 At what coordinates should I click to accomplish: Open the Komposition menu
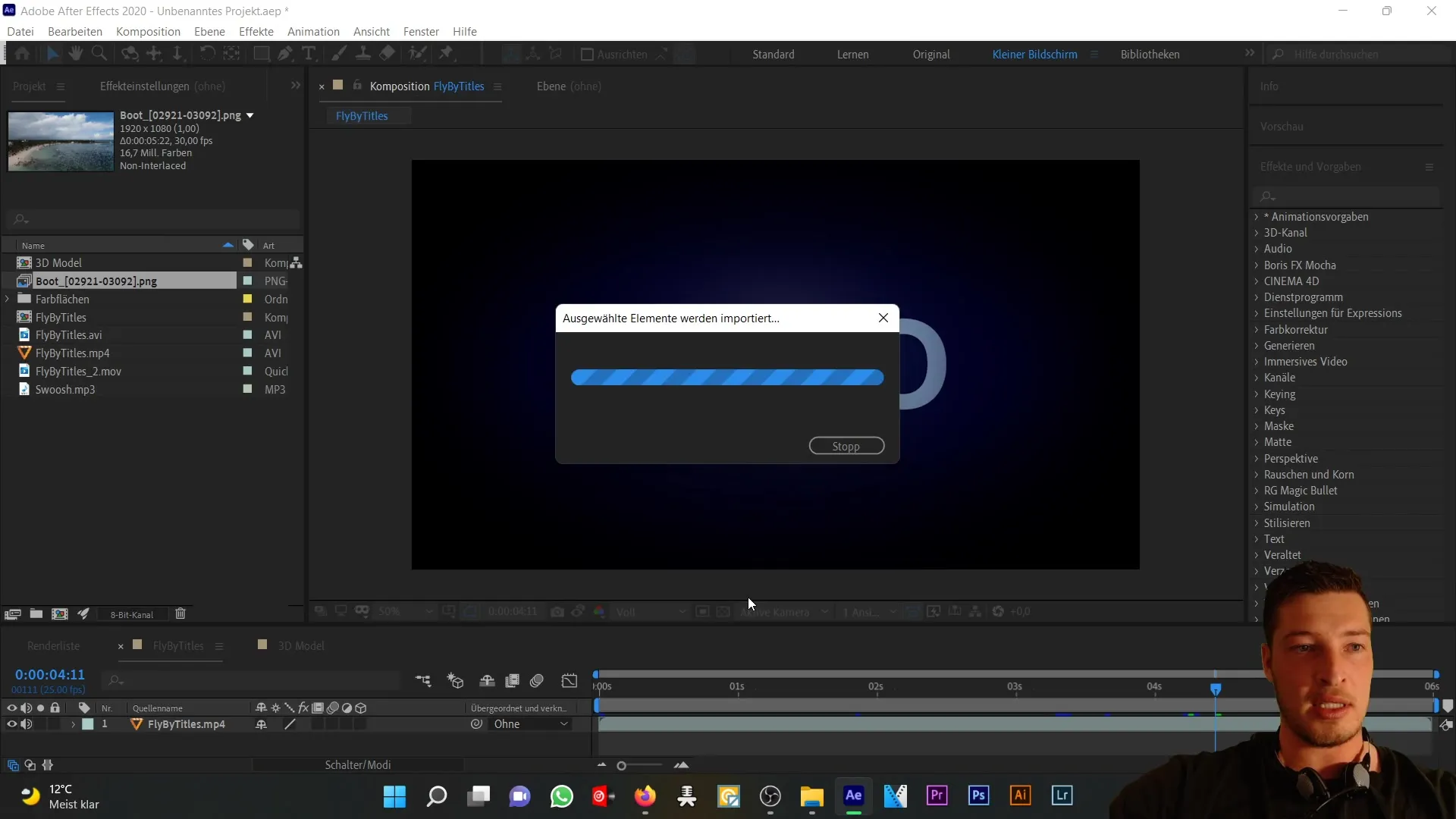pos(148,31)
